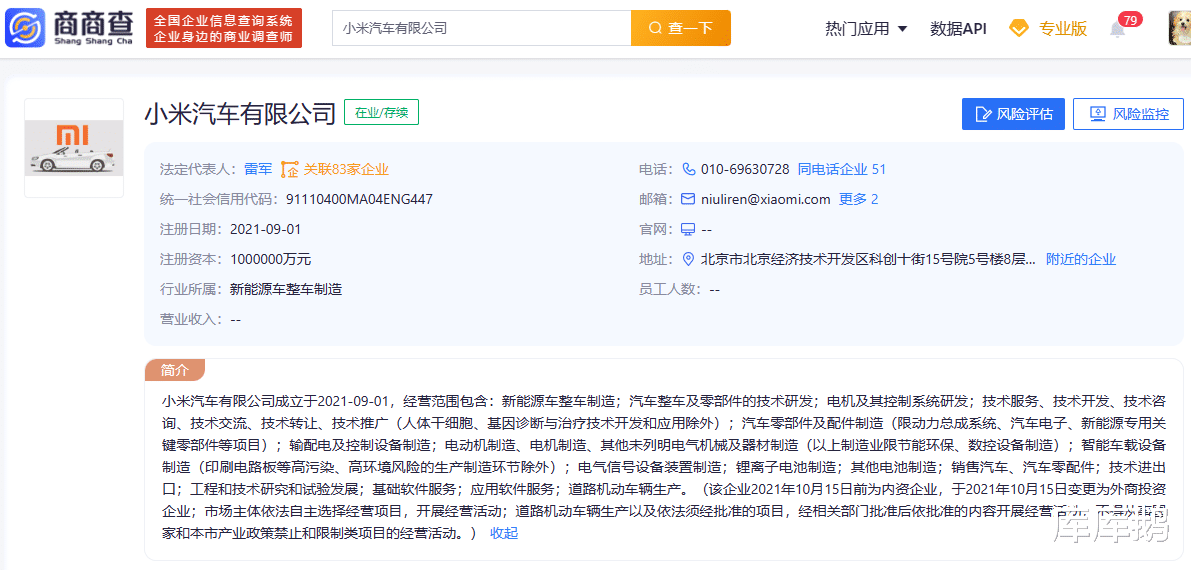1191x570 pixels.
Task: Click the location pin icon by the address
Action: point(688,259)
